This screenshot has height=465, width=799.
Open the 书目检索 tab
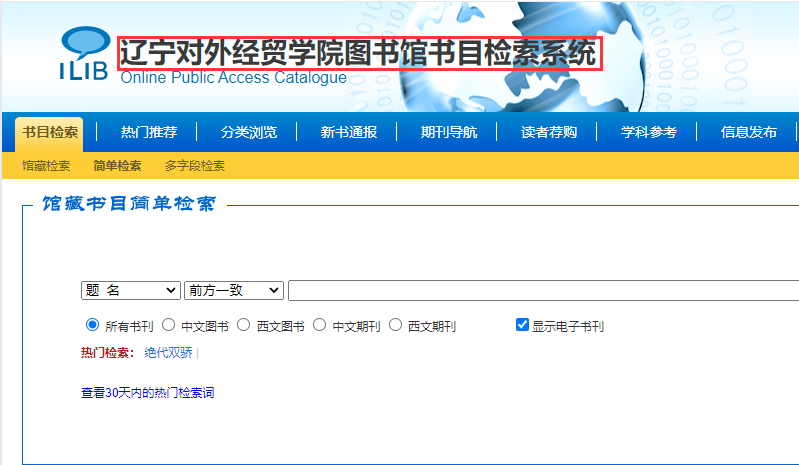click(49, 132)
